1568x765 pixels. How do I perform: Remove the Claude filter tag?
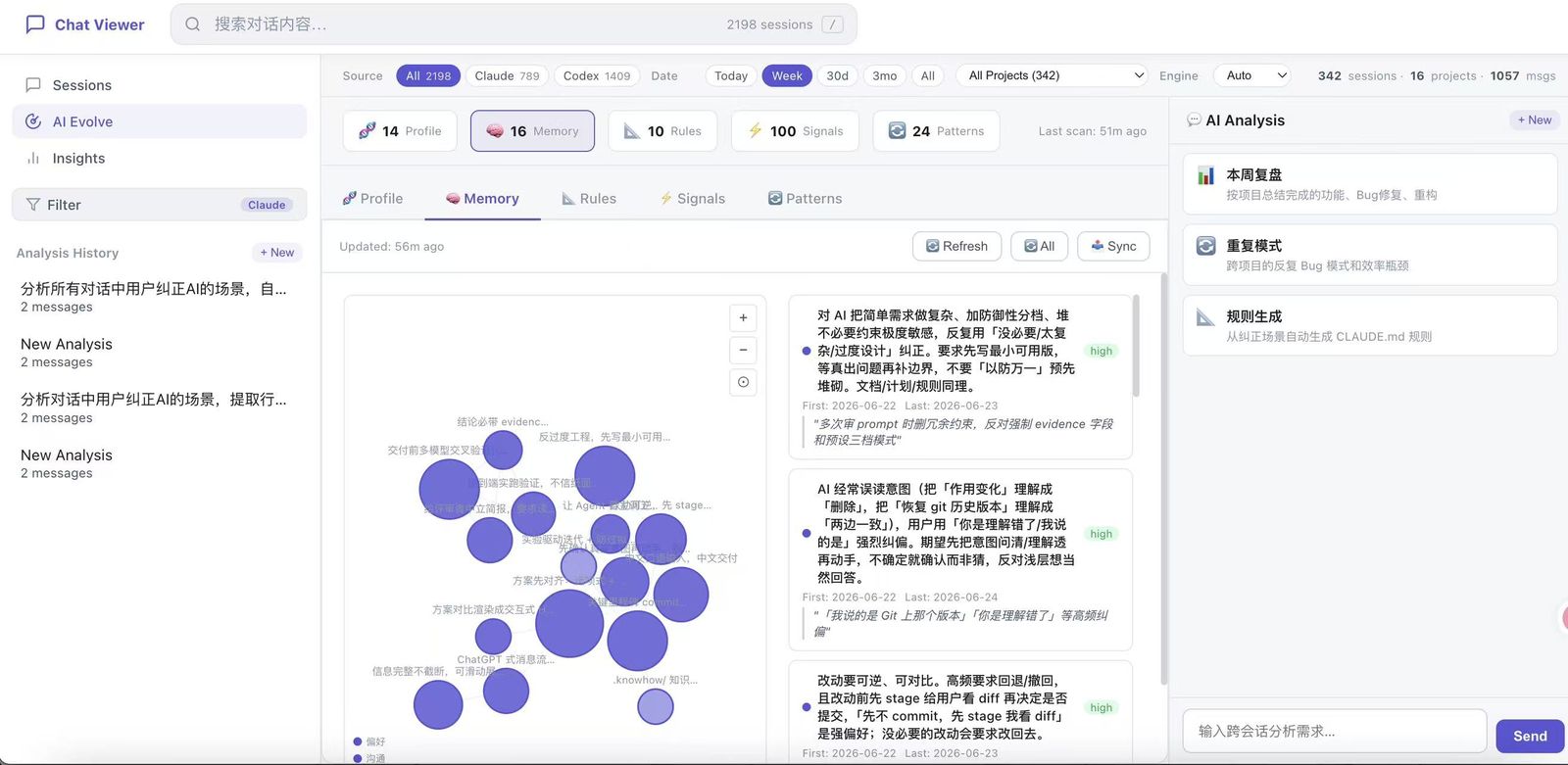coord(267,205)
